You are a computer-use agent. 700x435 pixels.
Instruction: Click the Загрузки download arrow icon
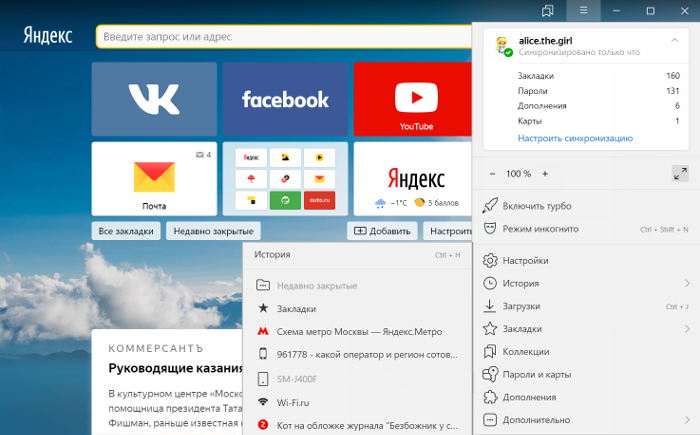pos(490,306)
